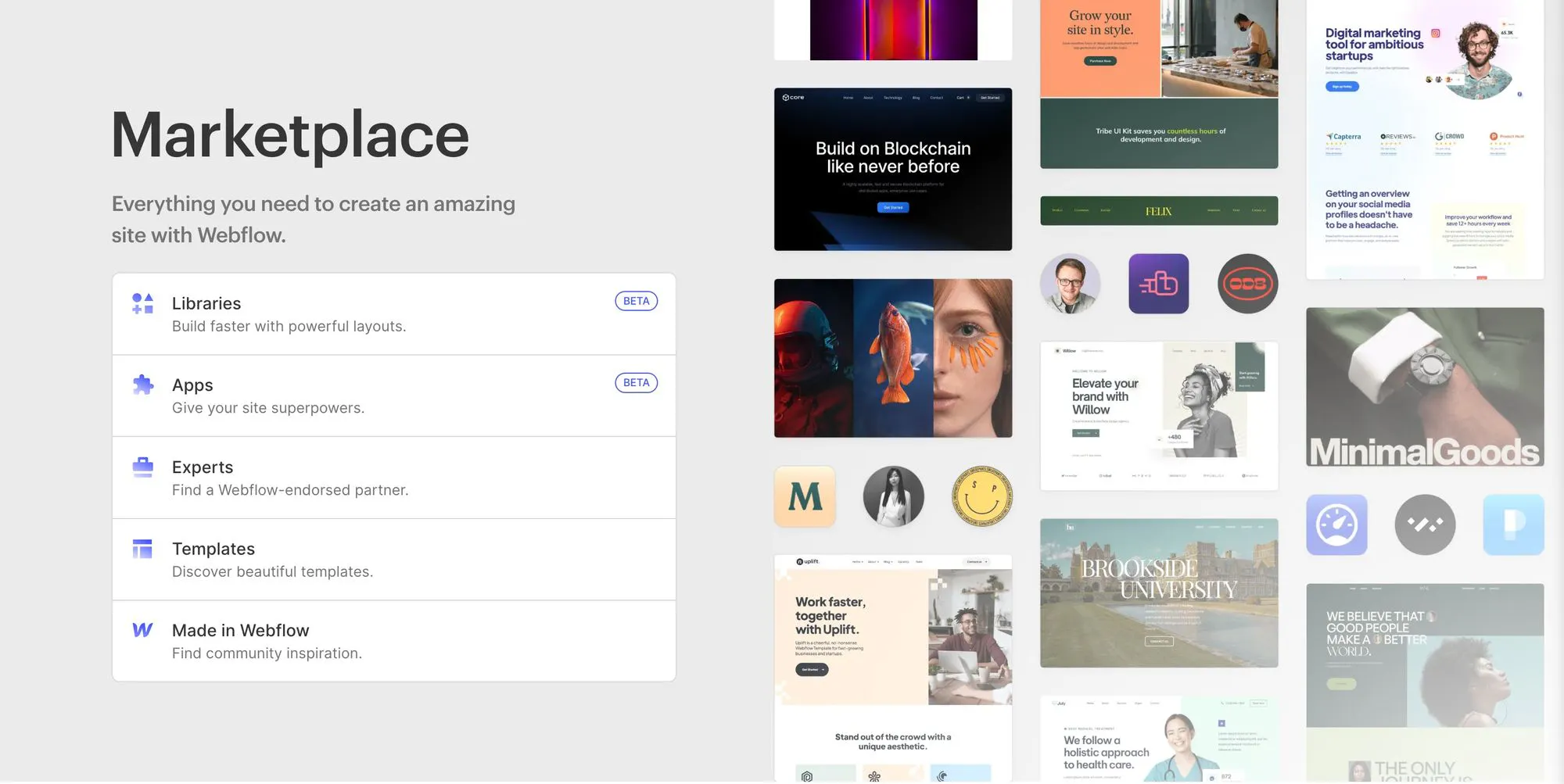
Task: Click the BETA badge beside Apps
Action: click(x=637, y=383)
